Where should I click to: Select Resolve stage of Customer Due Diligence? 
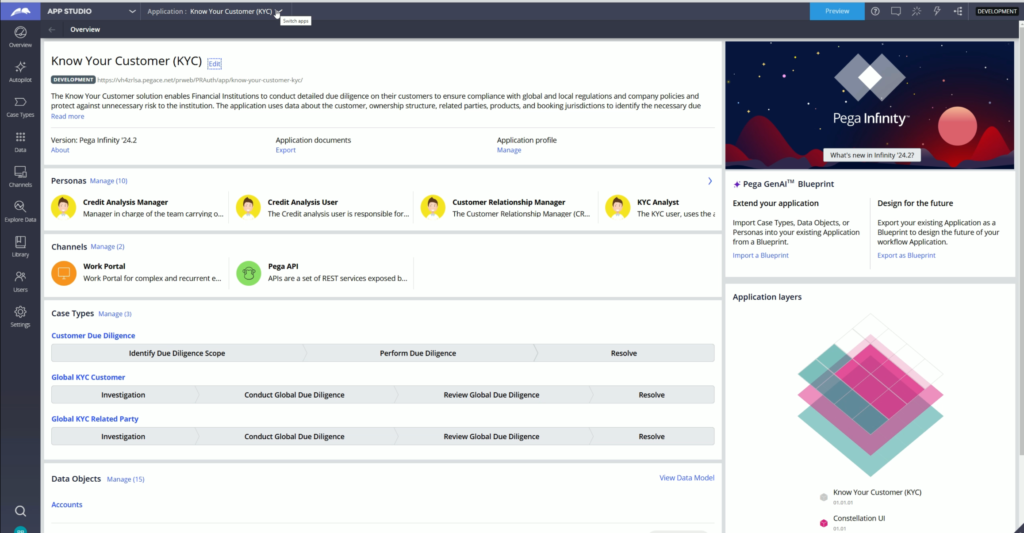click(x=624, y=353)
